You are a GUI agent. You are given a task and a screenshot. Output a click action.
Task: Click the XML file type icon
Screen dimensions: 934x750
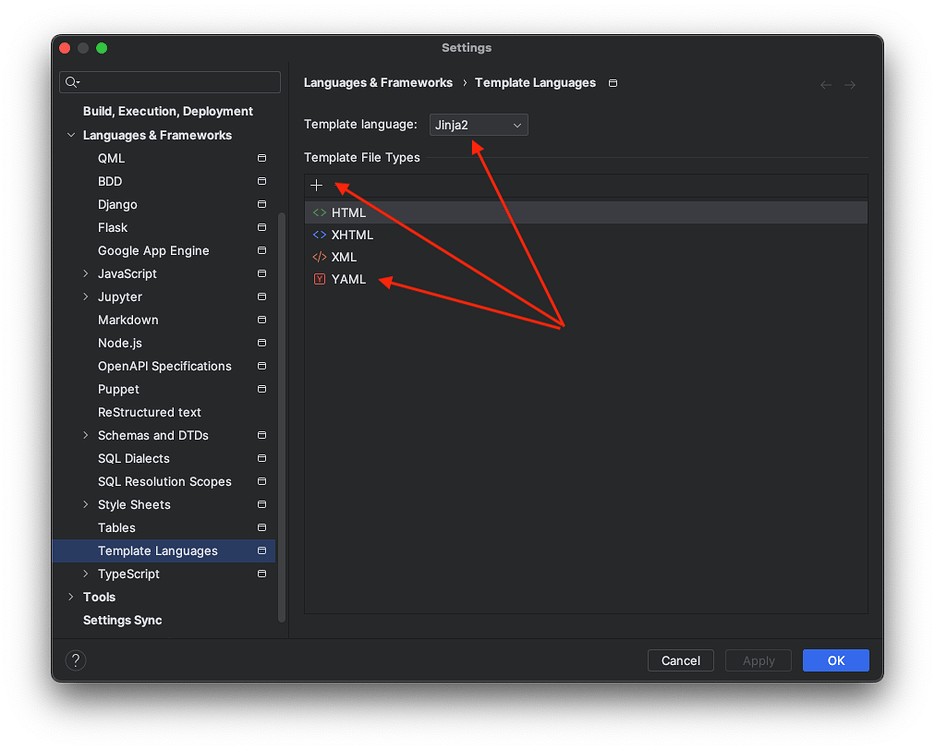pyautogui.click(x=321, y=257)
